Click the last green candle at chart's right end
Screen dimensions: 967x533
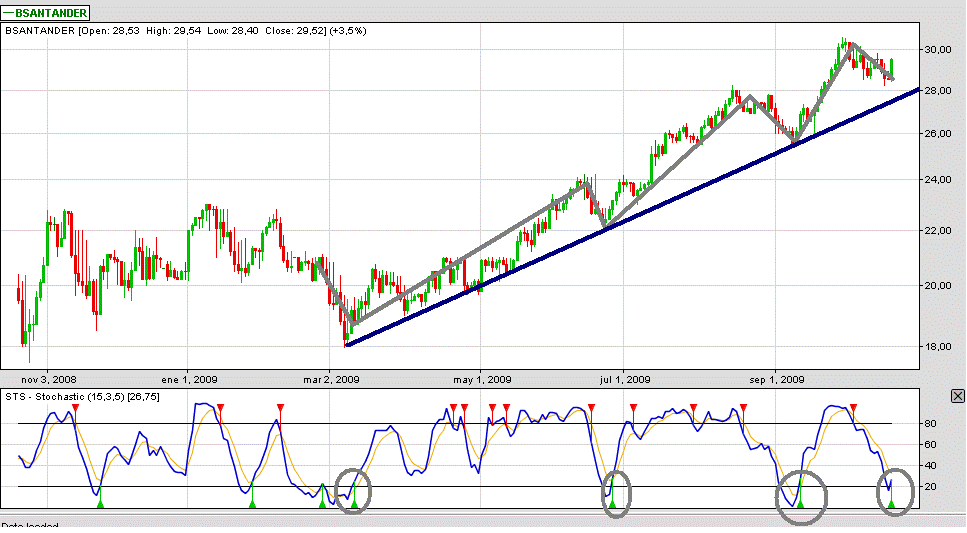coord(891,68)
